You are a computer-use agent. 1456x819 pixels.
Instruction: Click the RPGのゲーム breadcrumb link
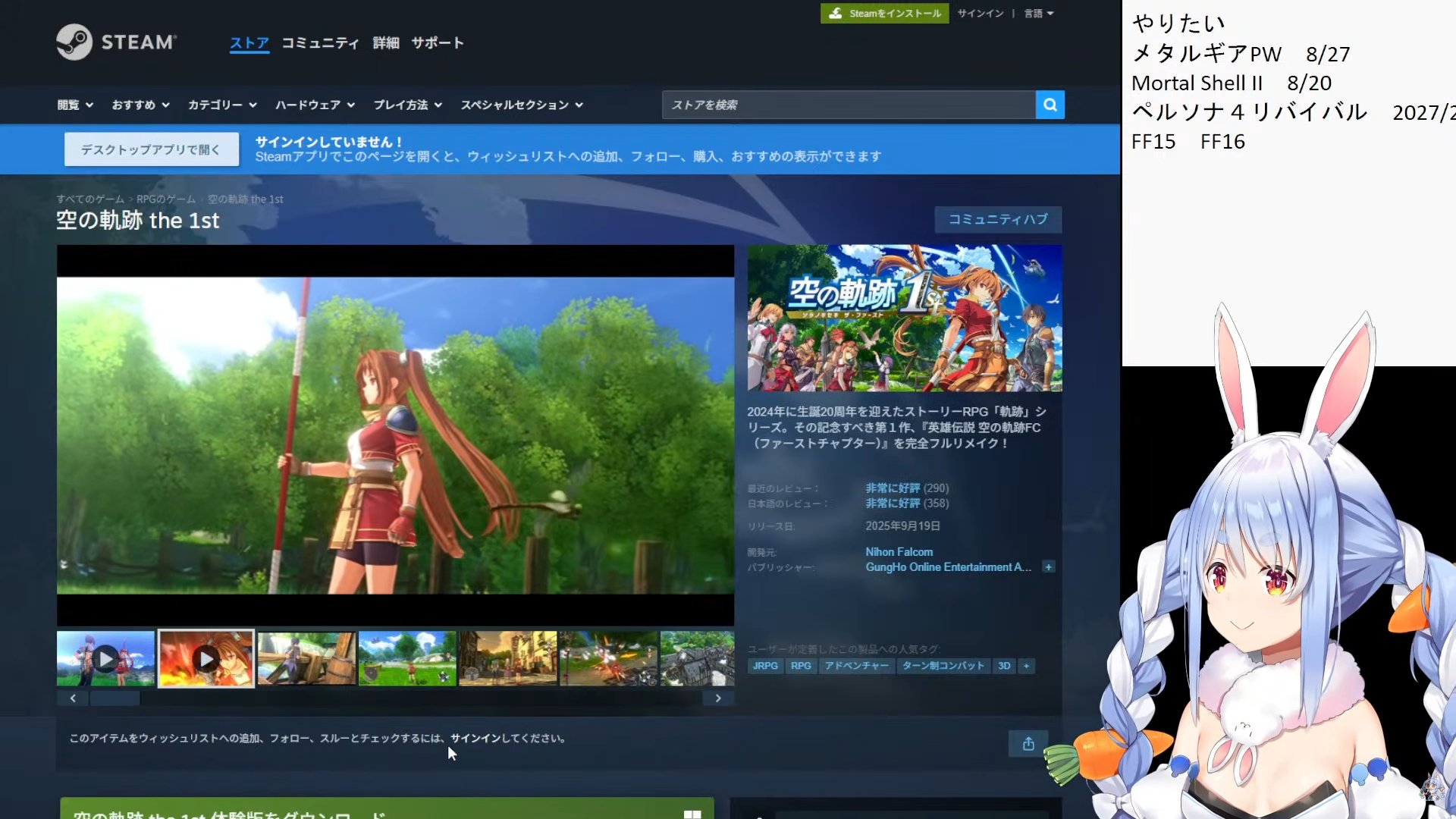(x=165, y=199)
